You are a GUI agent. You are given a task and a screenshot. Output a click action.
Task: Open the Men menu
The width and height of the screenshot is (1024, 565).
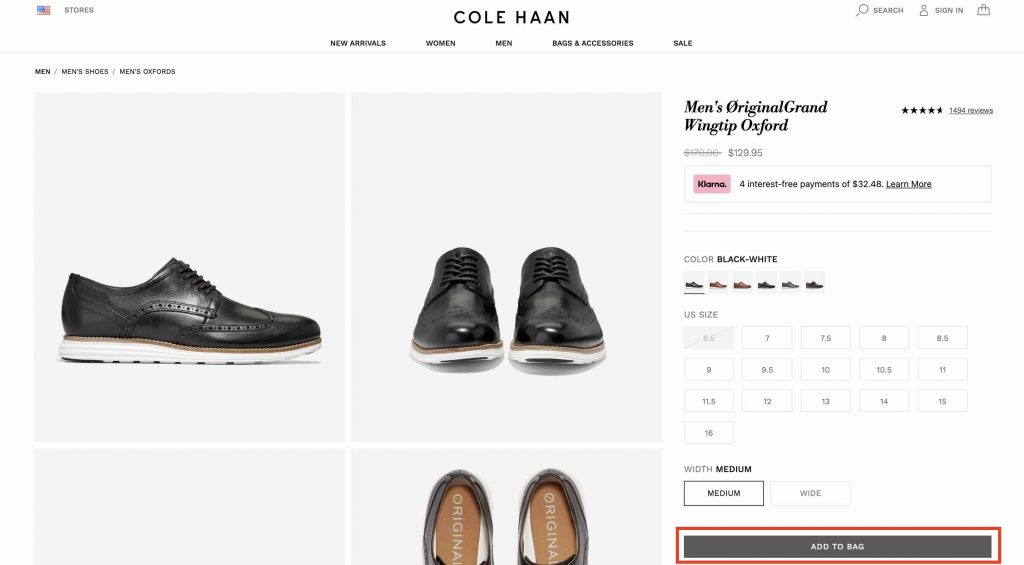[503, 43]
